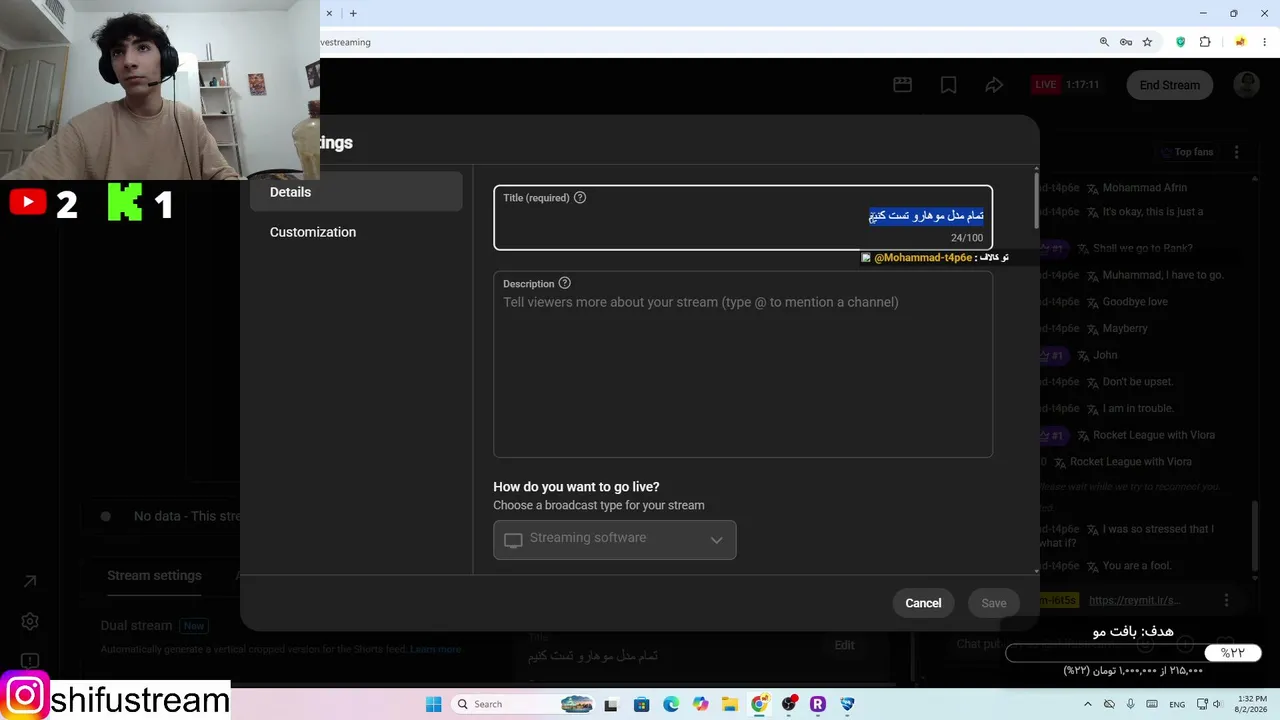Click into the Description text area
The height and width of the screenshot is (720, 1280).
[x=743, y=364]
